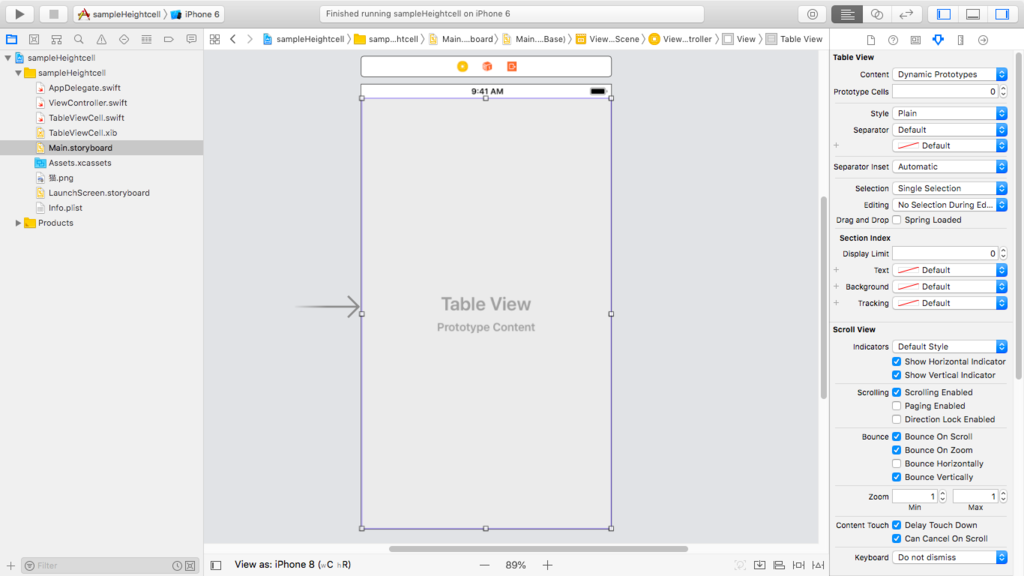The height and width of the screenshot is (576, 1024).
Task: Embed in Stack button
Action: pos(760,565)
